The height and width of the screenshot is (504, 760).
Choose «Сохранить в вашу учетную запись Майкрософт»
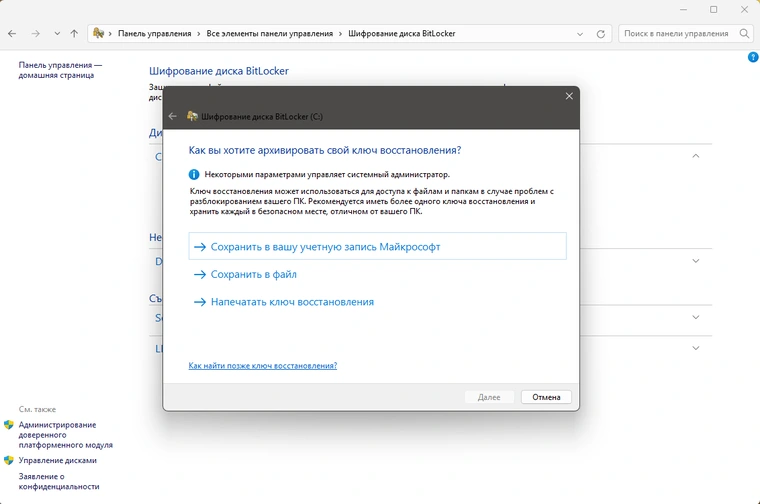click(325, 246)
